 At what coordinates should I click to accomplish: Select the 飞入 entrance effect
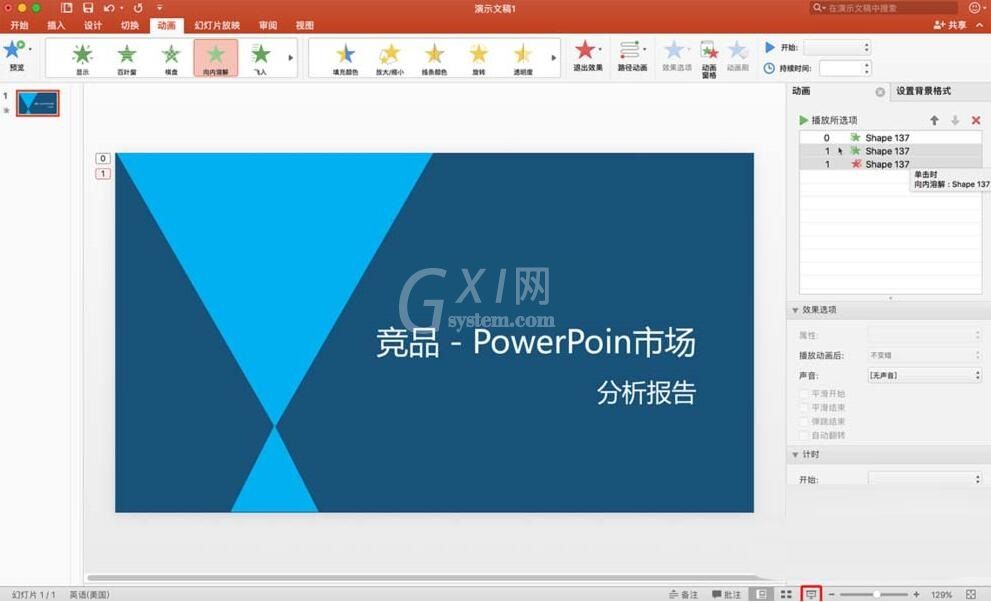click(x=260, y=57)
